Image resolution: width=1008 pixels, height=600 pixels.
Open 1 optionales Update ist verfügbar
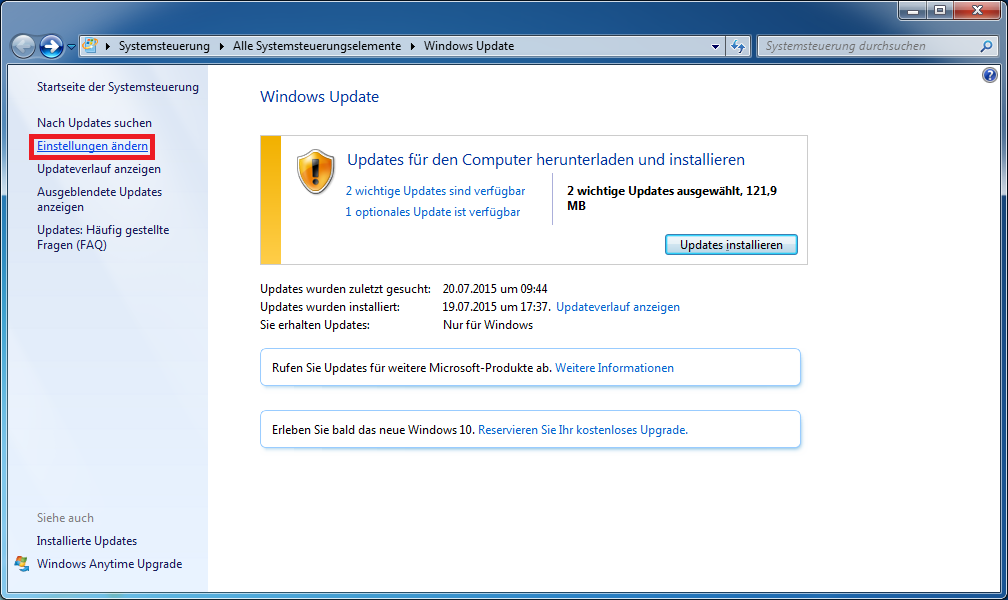click(433, 212)
